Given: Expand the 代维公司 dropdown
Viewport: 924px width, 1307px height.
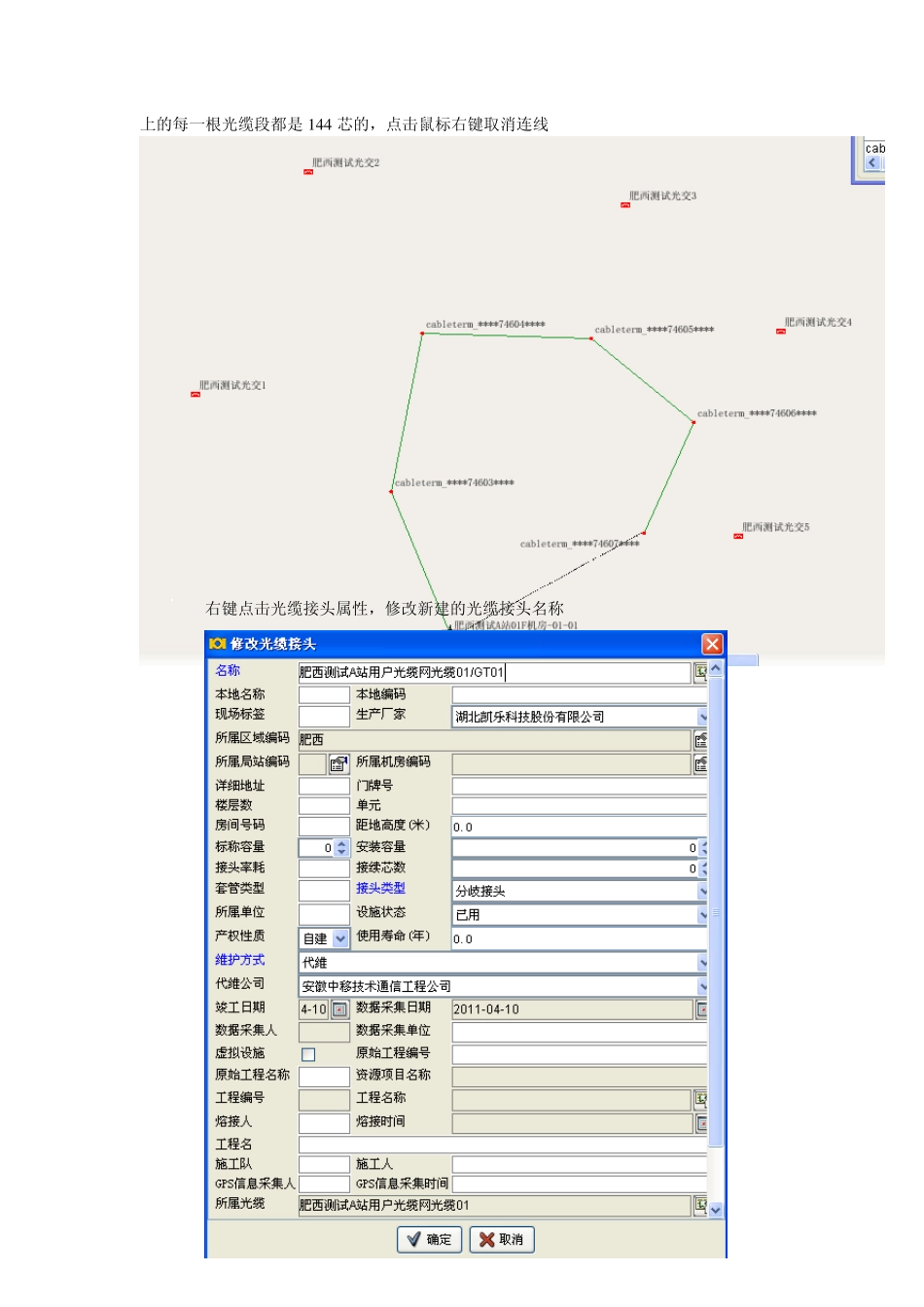Looking at the screenshot, I should point(701,986).
